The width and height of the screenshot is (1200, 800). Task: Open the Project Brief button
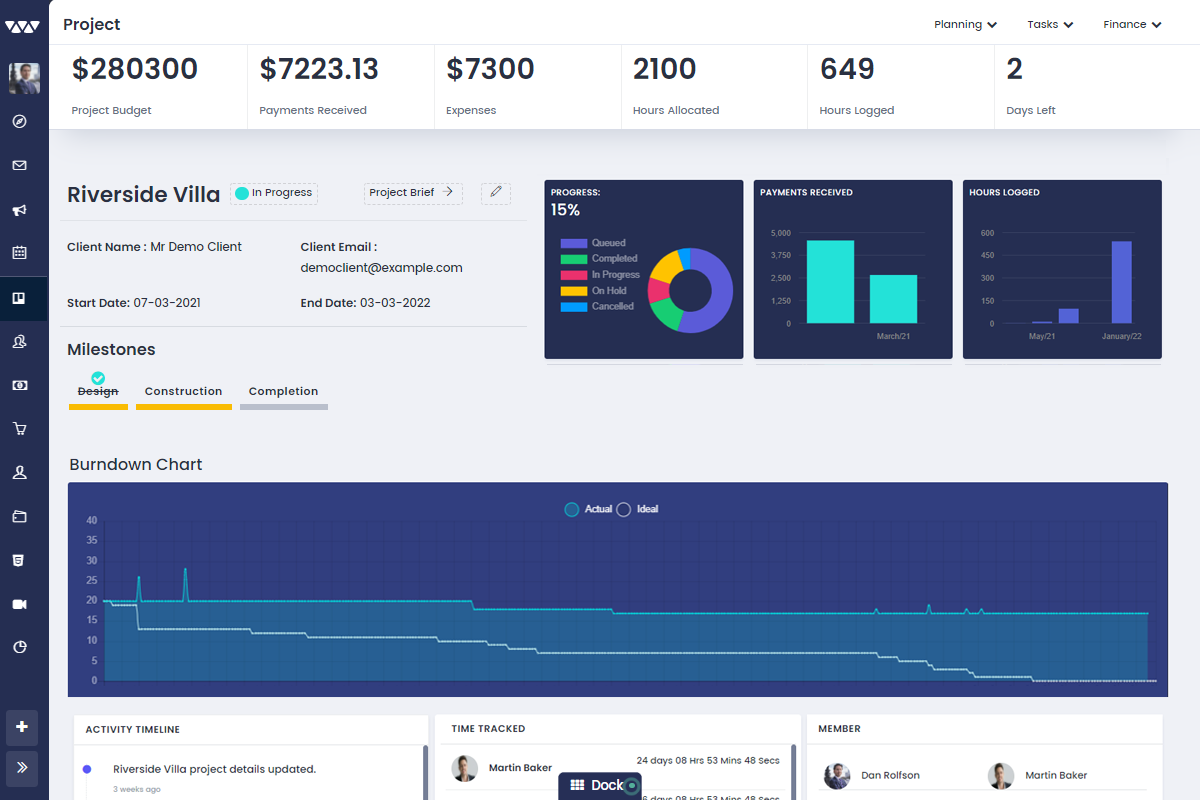[x=413, y=192]
